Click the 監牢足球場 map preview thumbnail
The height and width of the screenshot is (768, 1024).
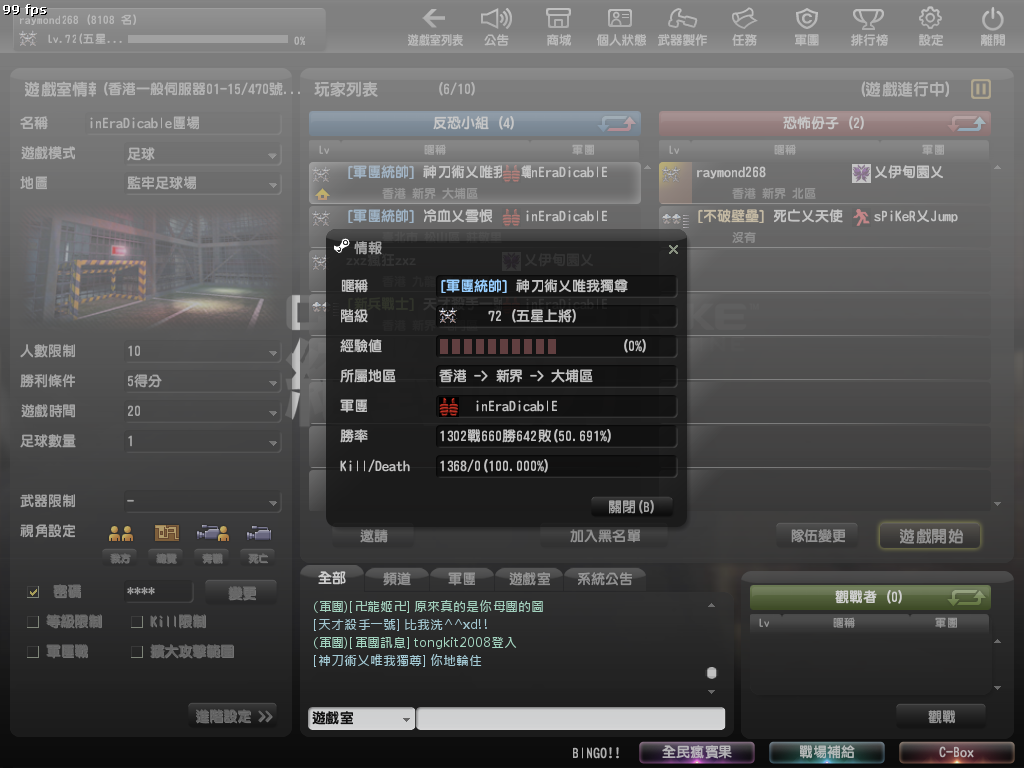150,268
